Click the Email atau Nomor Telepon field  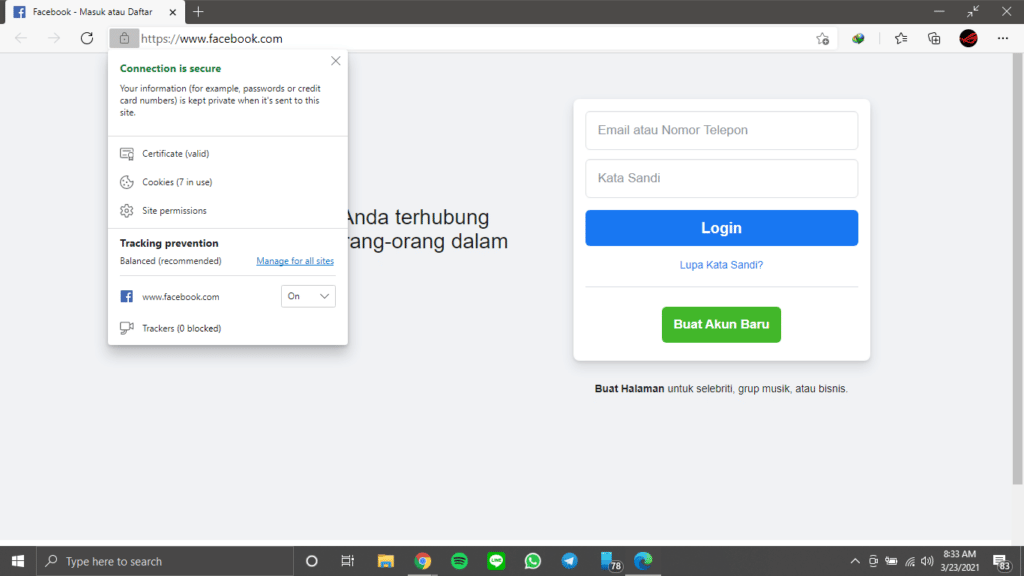[721, 130]
